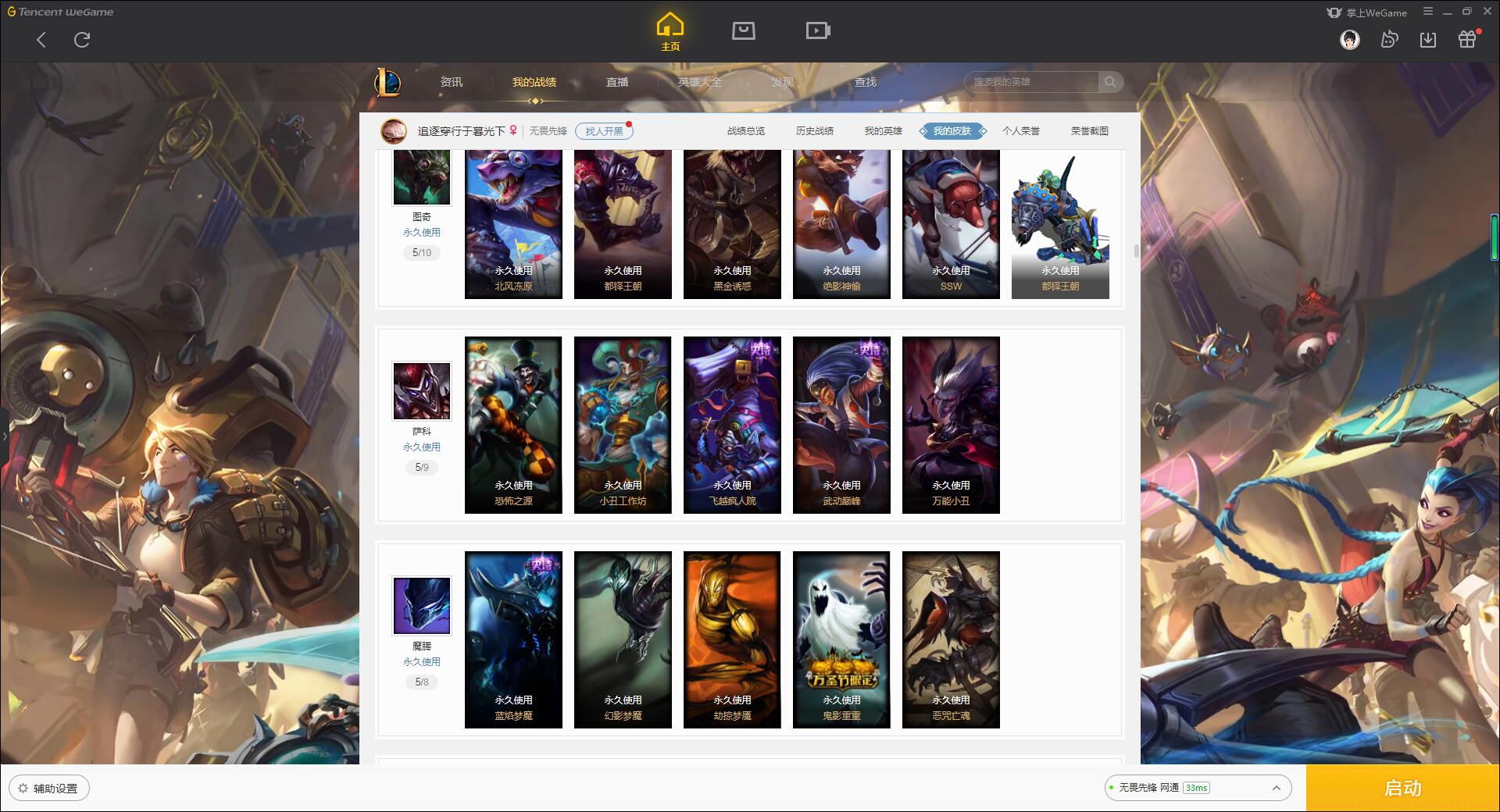This screenshot has width=1500, height=812.
Task: Click the summoner profile avatar
Action: tap(393, 131)
